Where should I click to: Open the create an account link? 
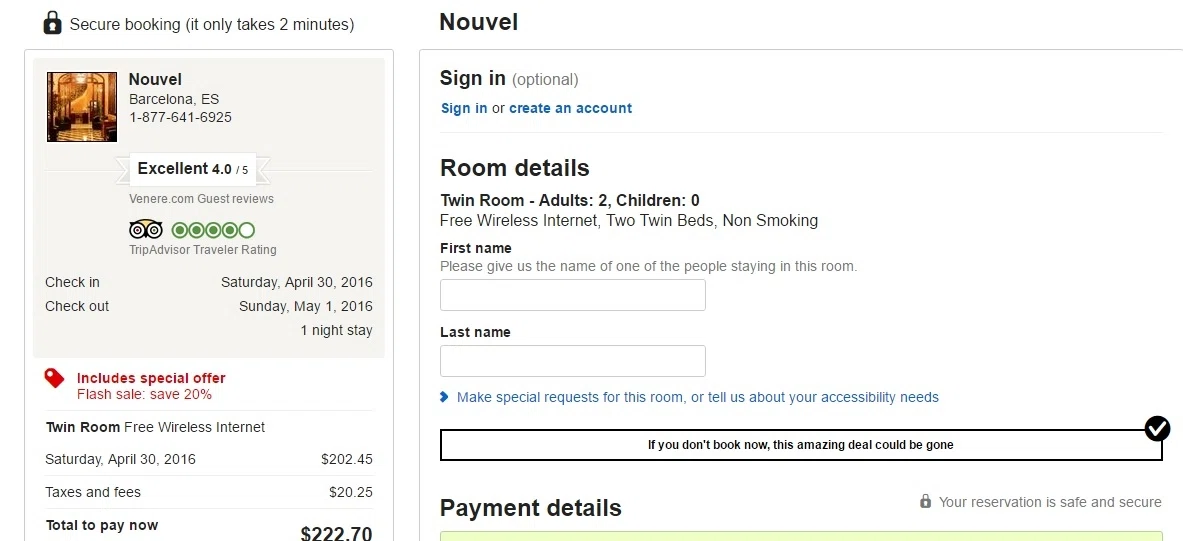pyautogui.click(x=570, y=108)
